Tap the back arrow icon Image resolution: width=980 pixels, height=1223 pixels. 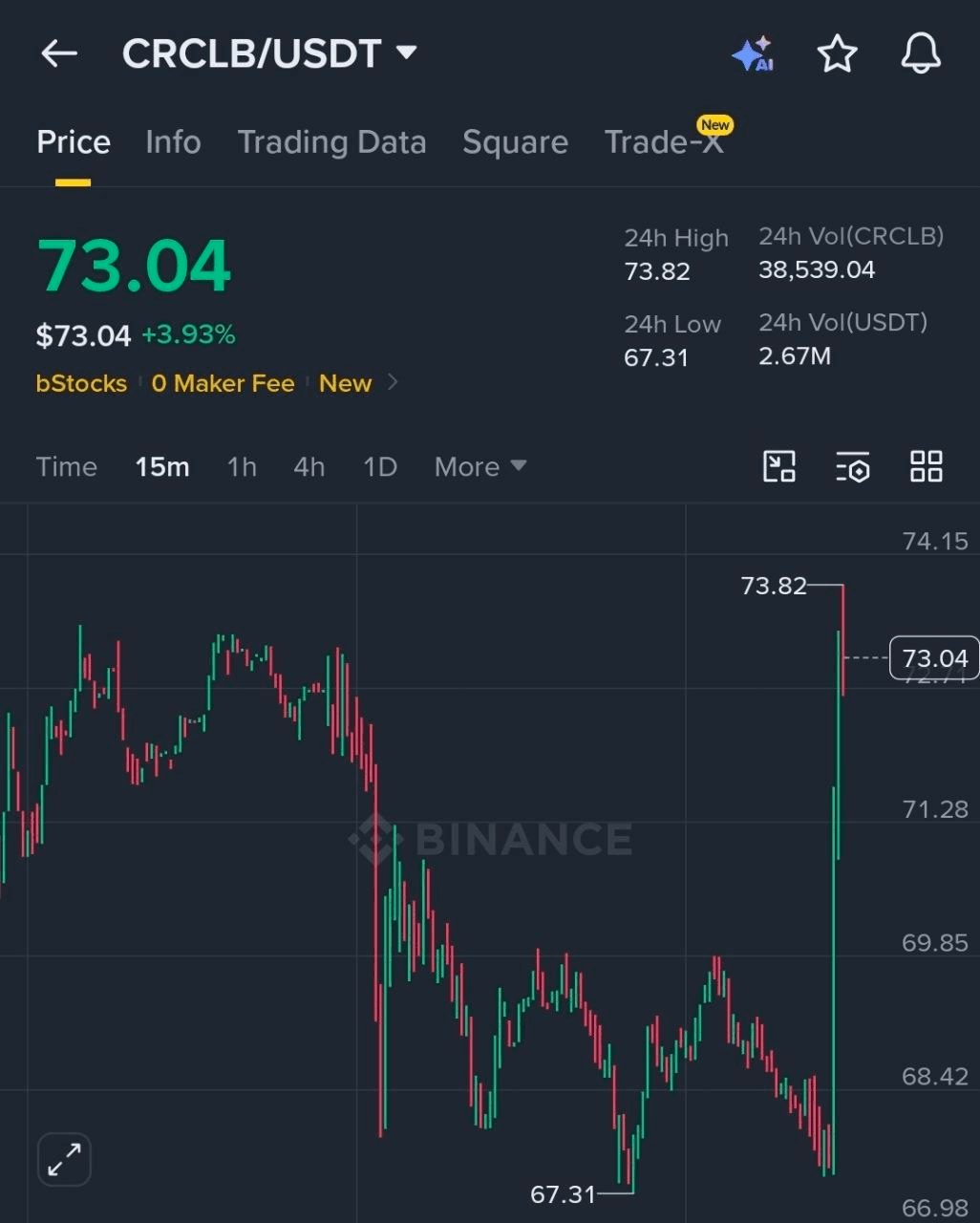pyautogui.click(x=58, y=54)
